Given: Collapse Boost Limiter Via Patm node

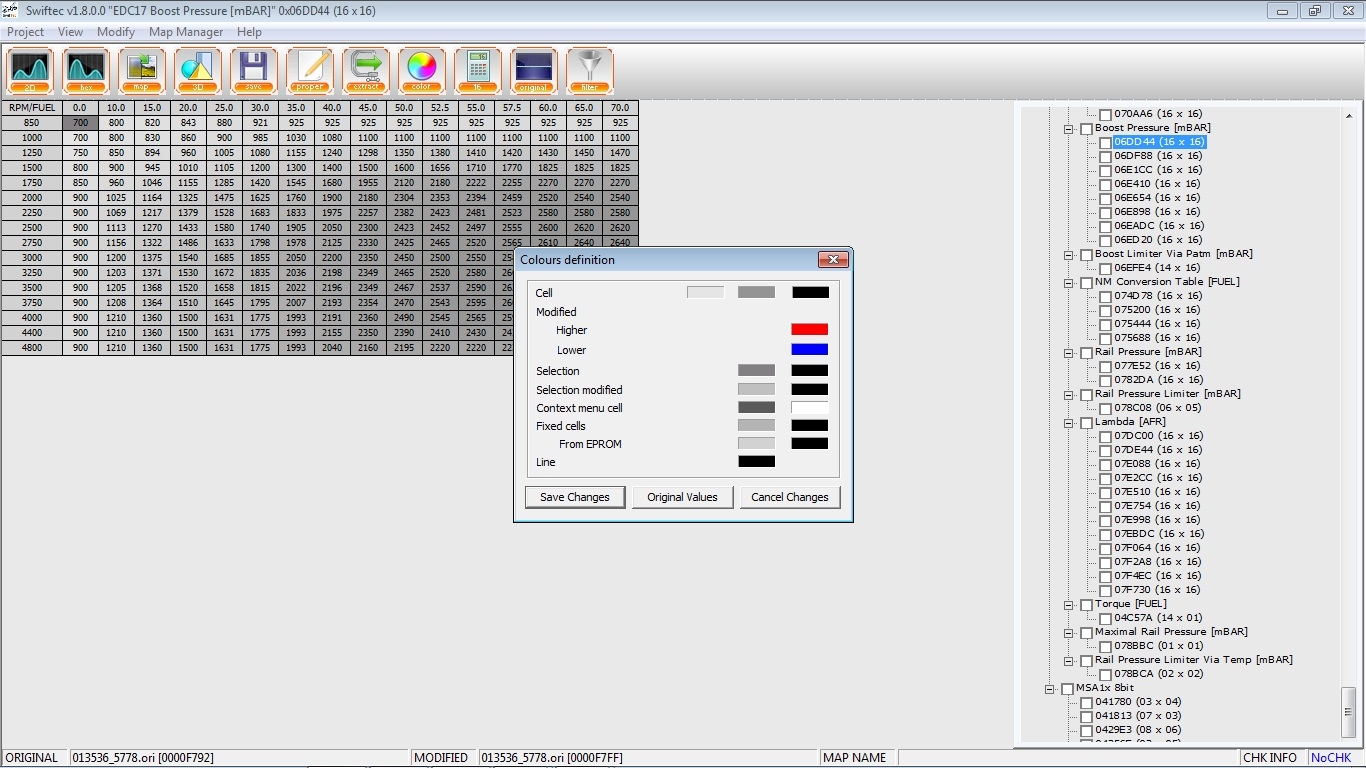Looking at the screenshot, I should 1069,255.
